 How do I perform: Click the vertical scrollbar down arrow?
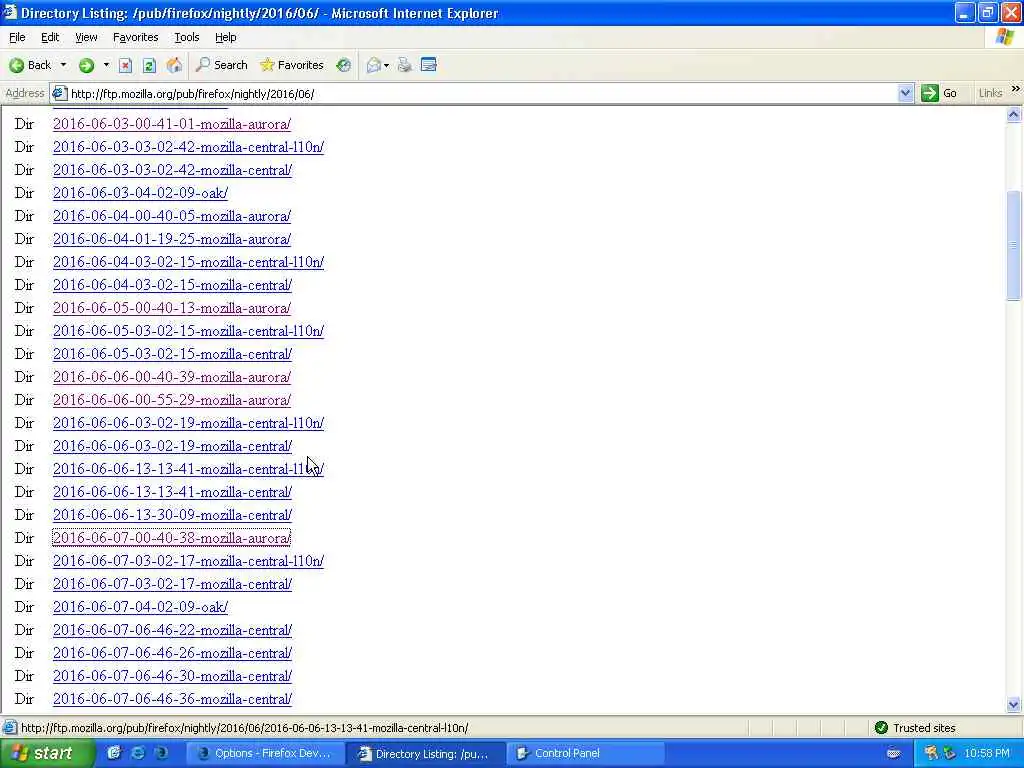1014,704
